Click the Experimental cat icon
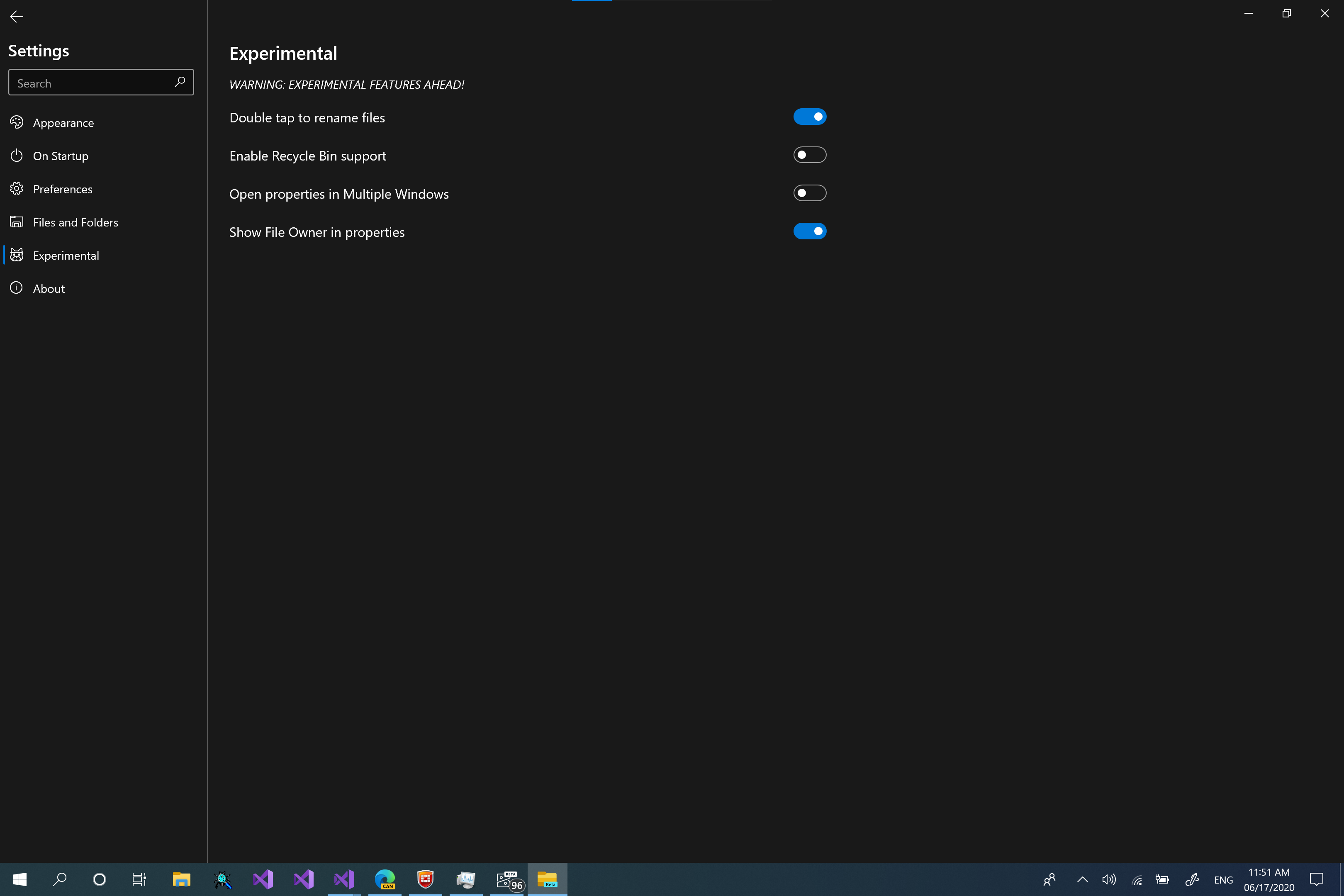 pos(17,255)
